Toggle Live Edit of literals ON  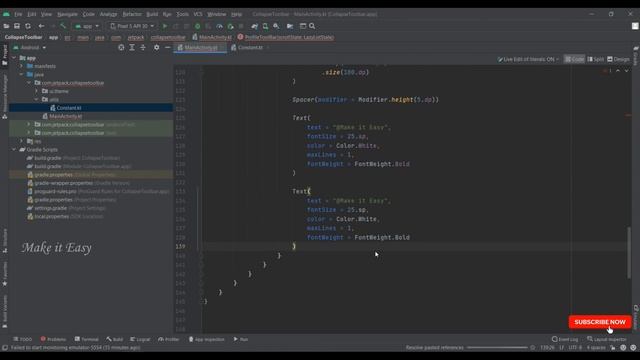pos(528,59)
